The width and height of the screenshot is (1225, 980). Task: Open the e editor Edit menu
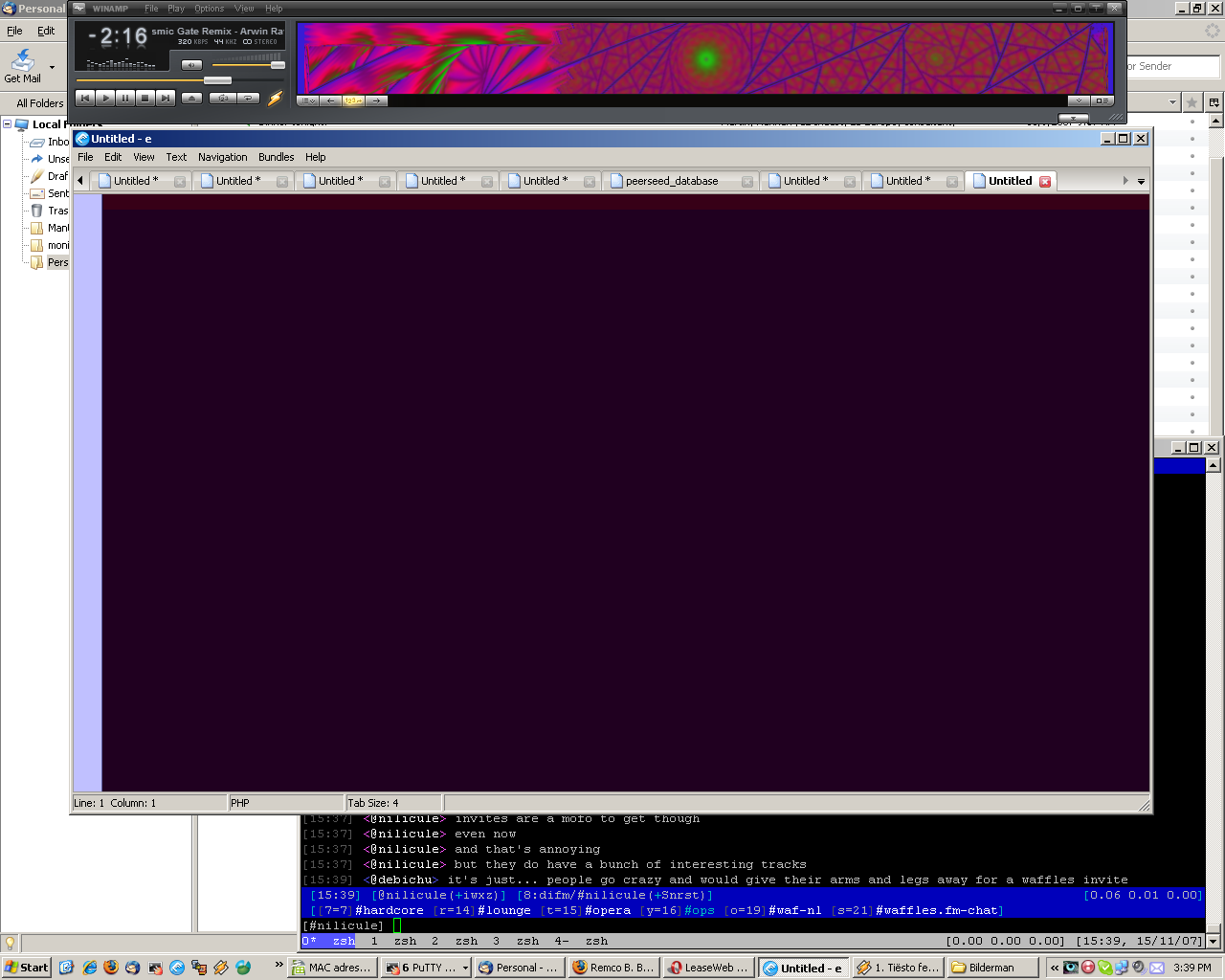pos(113,157)
